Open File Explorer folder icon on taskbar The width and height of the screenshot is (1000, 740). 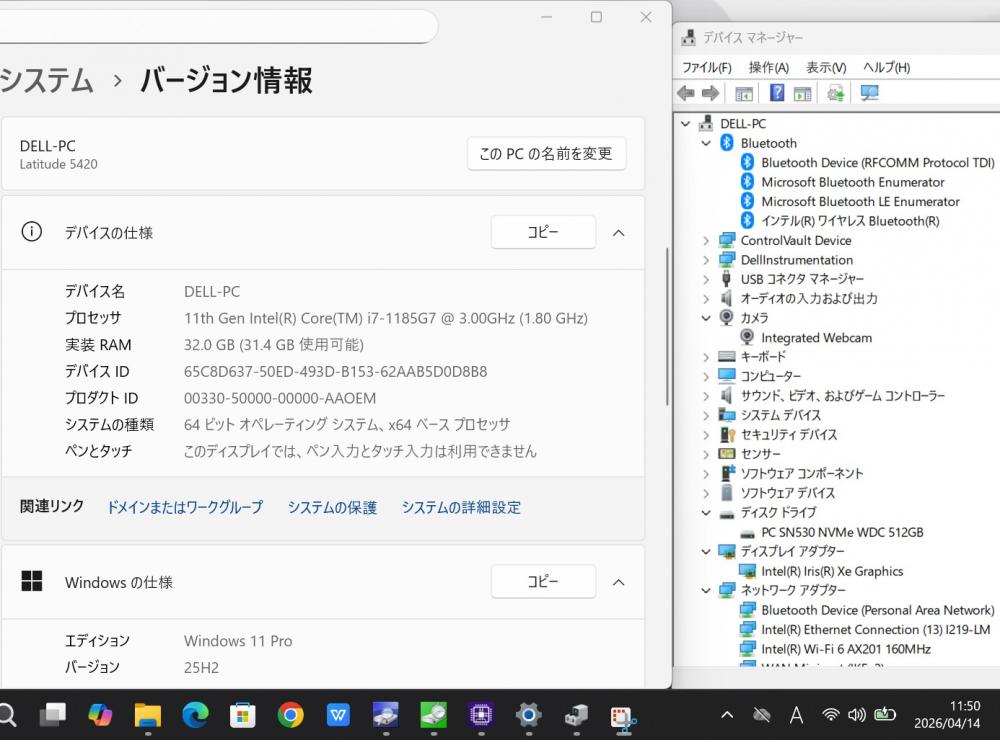pyautogui.click(x=148, y=714)
